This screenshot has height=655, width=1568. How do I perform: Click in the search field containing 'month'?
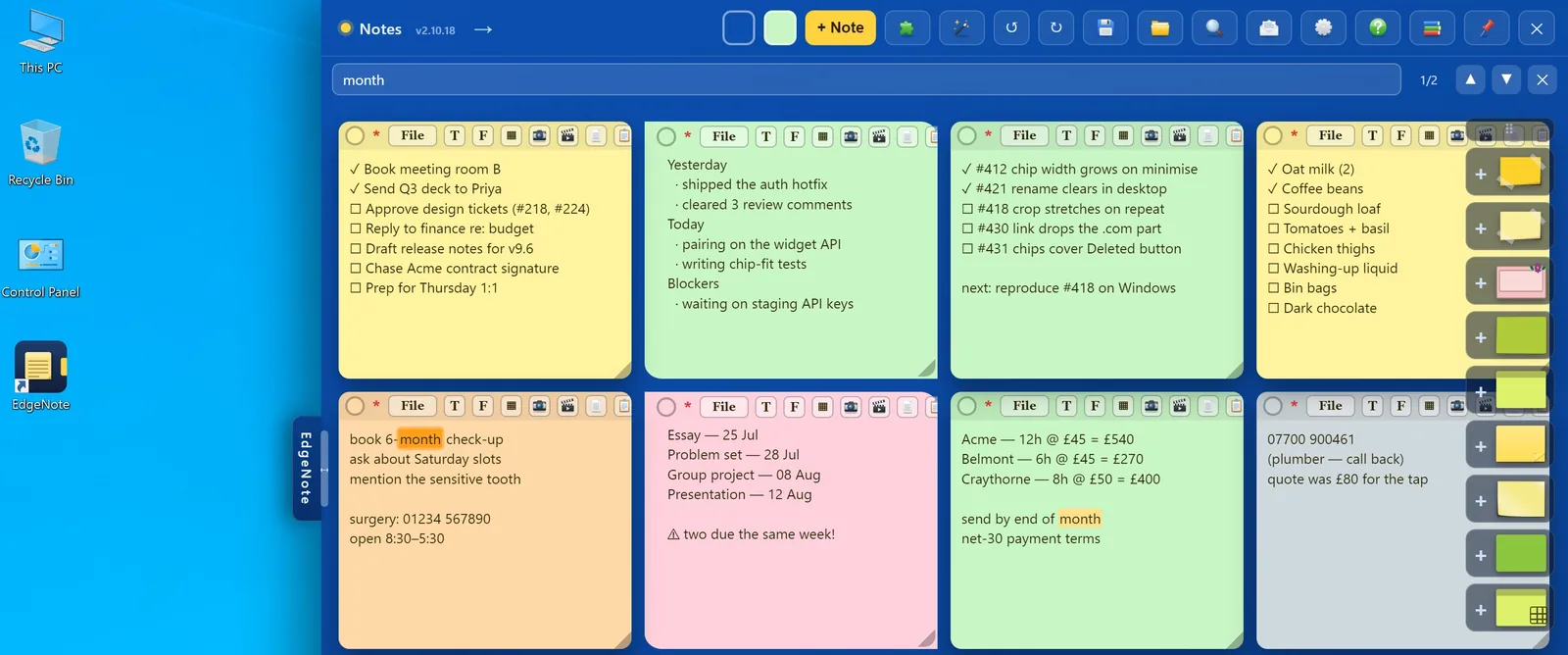click(x=866, y=79)
